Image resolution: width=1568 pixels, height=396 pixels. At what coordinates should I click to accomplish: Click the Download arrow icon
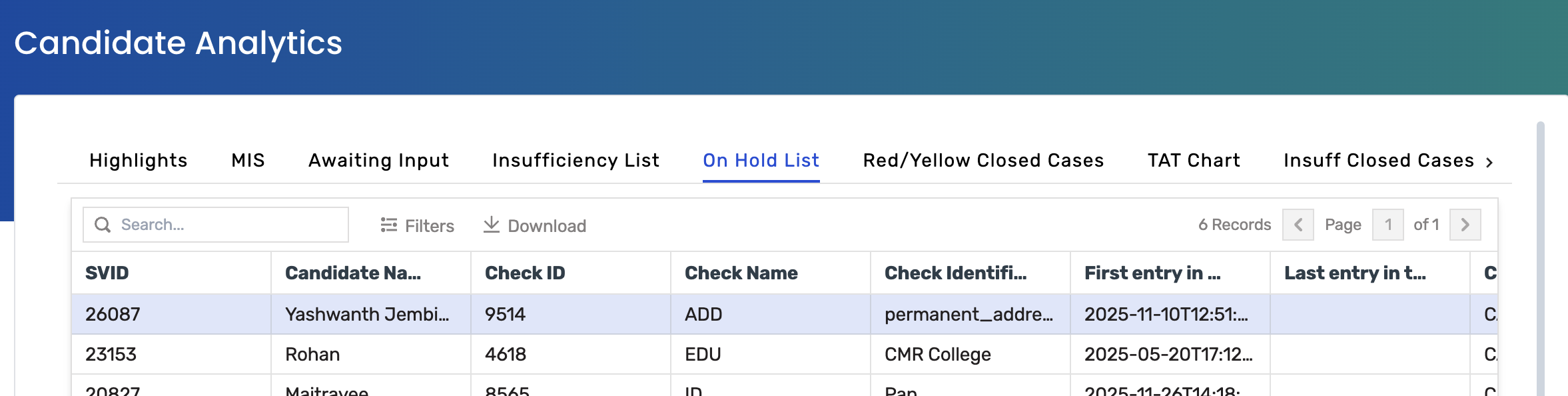[x=492, y=225]
